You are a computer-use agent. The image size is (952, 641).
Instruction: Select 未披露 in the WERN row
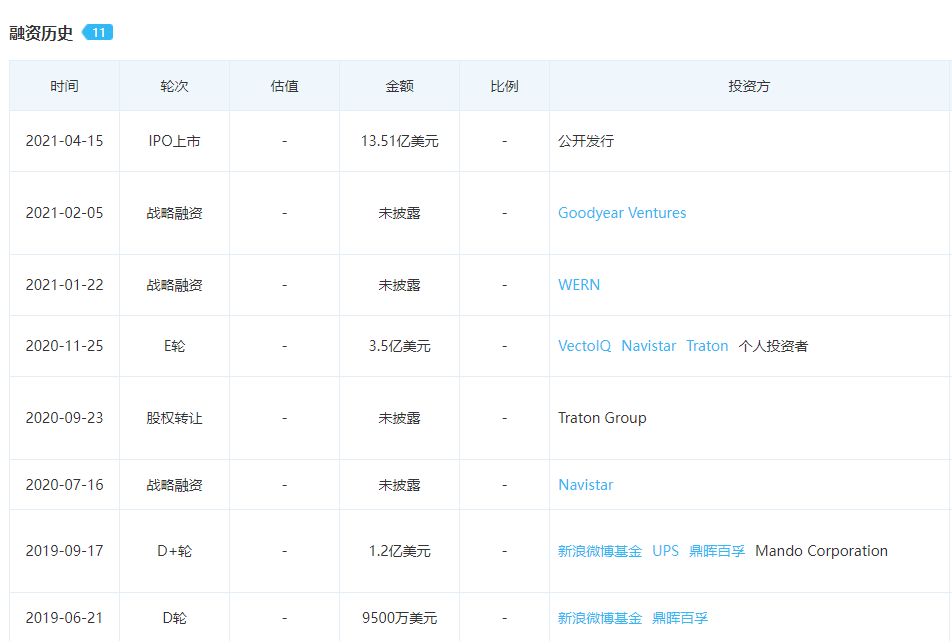pos(400,285)
